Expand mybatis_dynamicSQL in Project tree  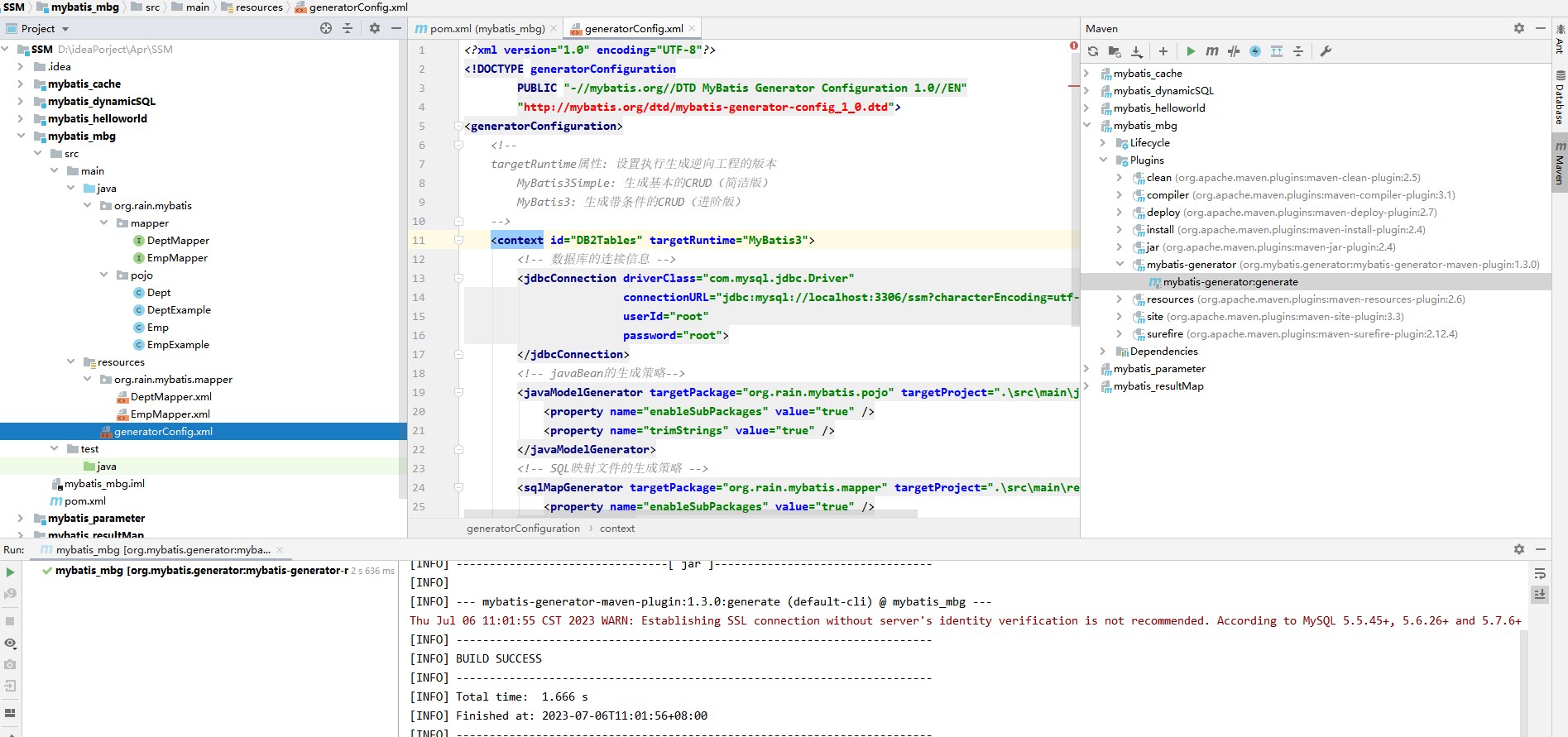coord(21,101)
